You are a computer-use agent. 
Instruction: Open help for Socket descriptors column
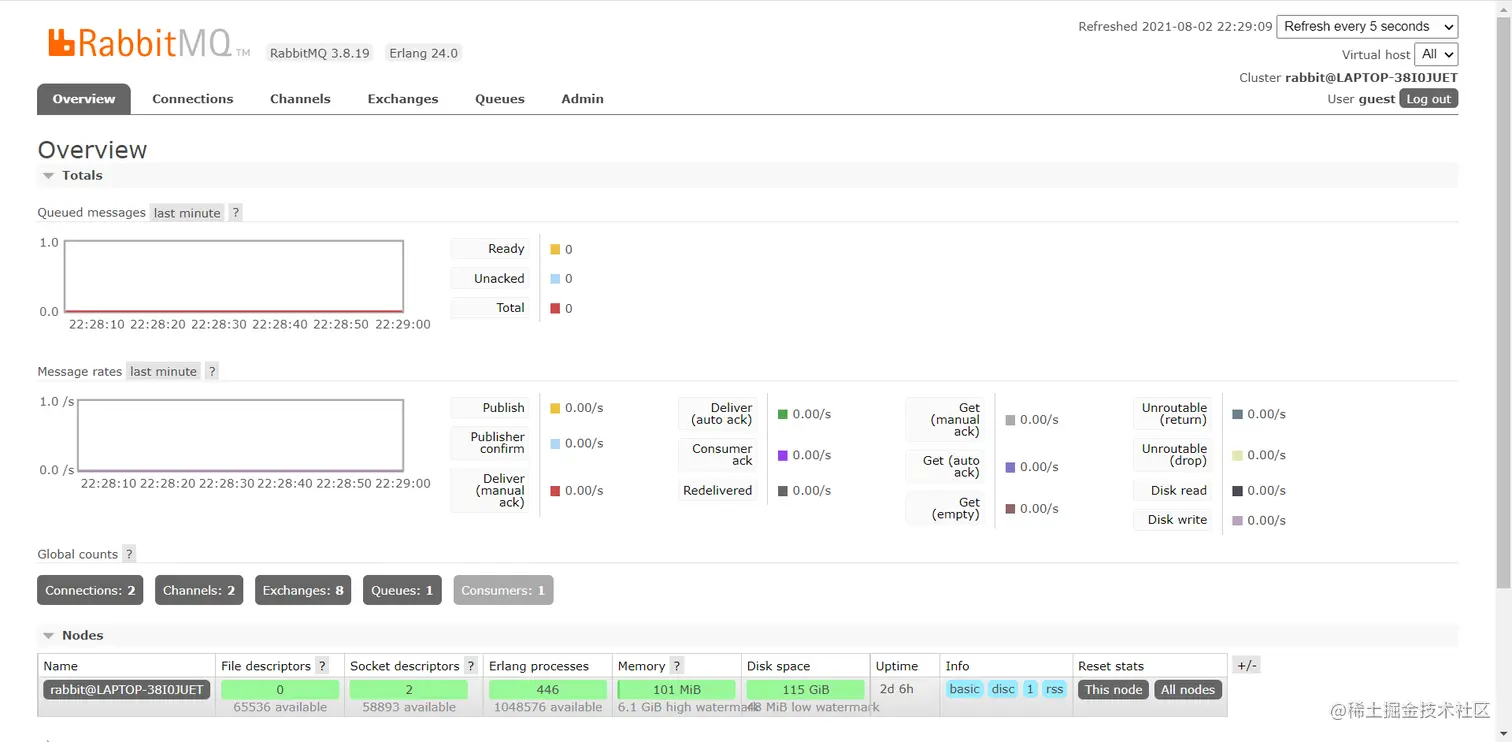(470, 666)
